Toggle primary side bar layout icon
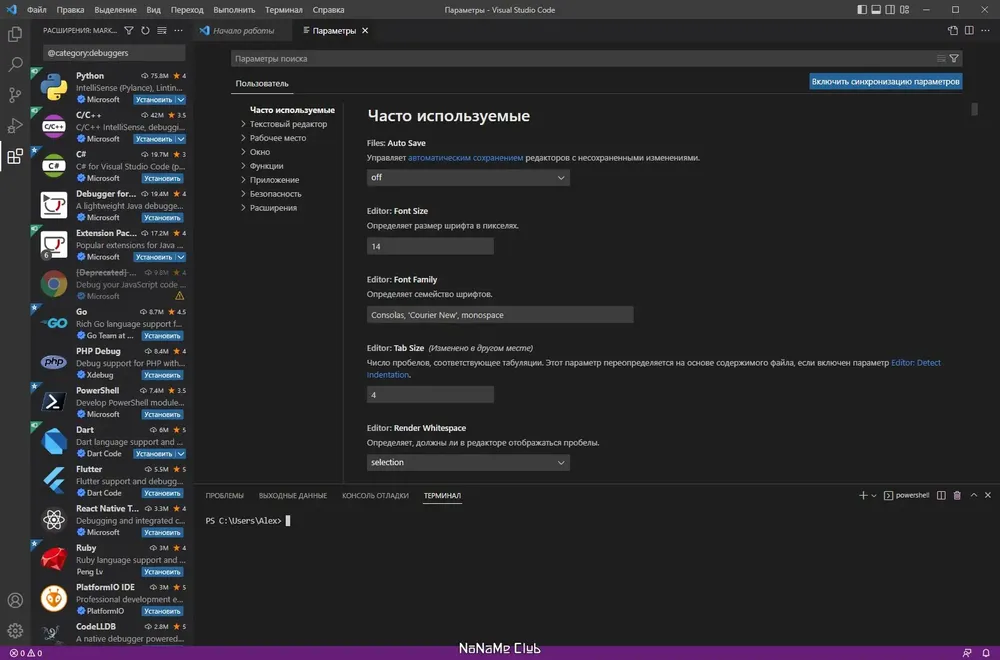The image size is (1000, 660). pyautogui.click(x=862, y=10)
